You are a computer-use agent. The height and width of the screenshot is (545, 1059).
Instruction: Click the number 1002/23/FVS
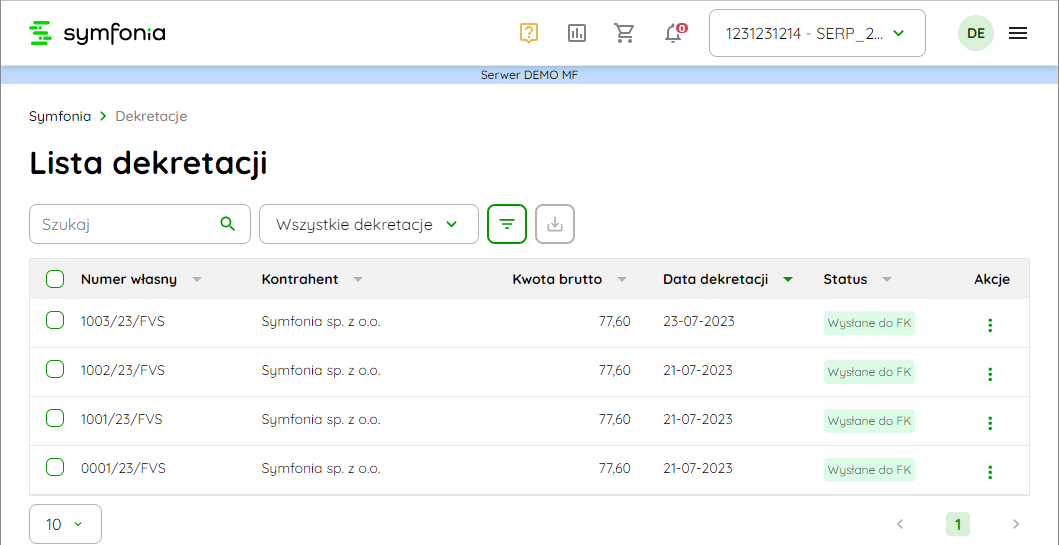click(x=123, y=371)
